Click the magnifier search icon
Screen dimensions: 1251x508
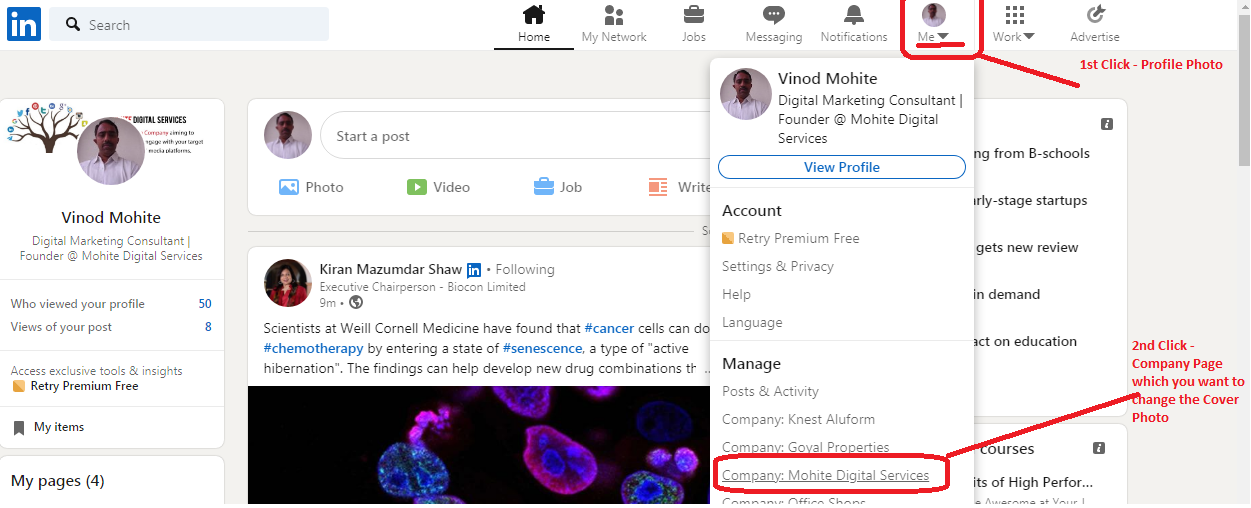click(x=73, y=24)
